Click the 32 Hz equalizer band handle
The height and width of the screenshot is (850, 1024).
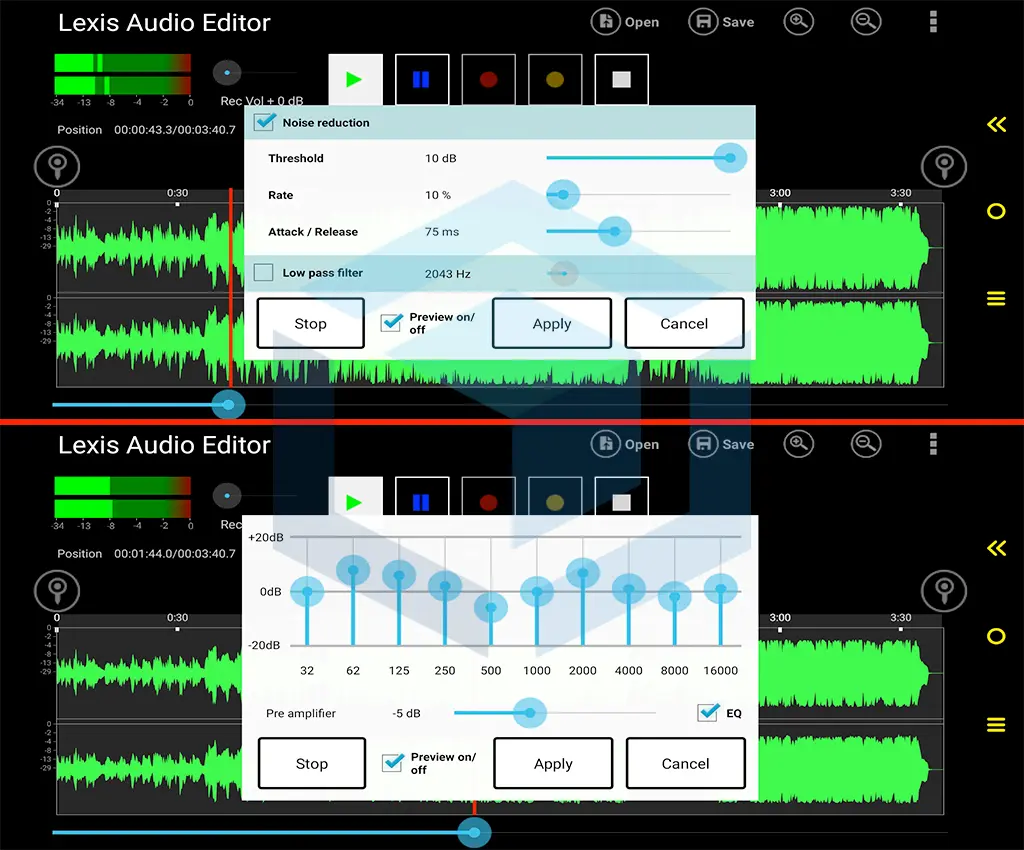307,592
